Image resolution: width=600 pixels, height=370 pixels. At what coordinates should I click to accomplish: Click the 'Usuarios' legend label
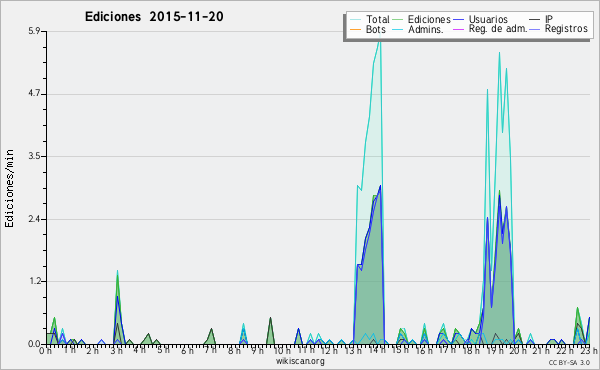488,19
